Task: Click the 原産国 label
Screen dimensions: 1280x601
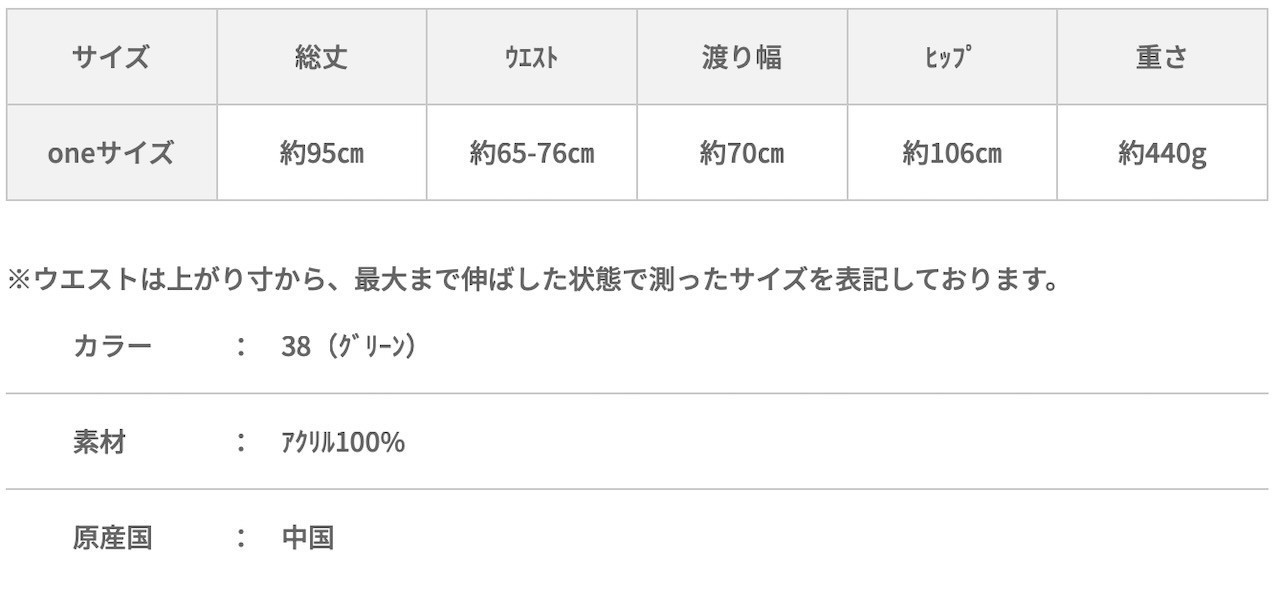Action: [x=112, y=538]
